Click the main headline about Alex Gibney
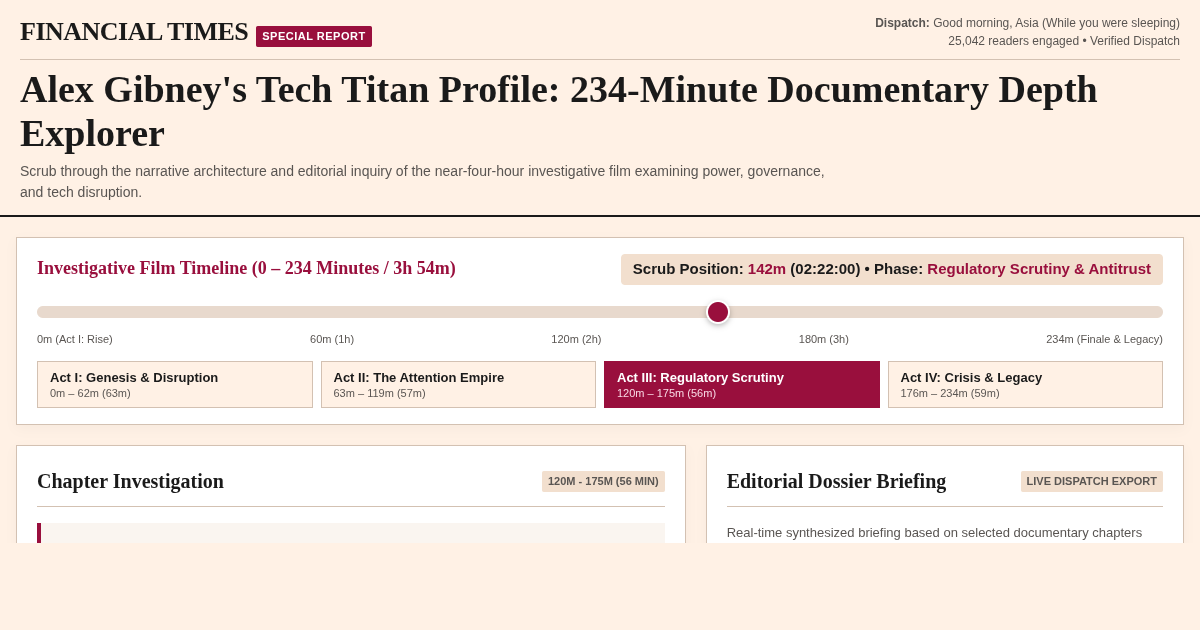1200x630 pixels. click(559, 111)
